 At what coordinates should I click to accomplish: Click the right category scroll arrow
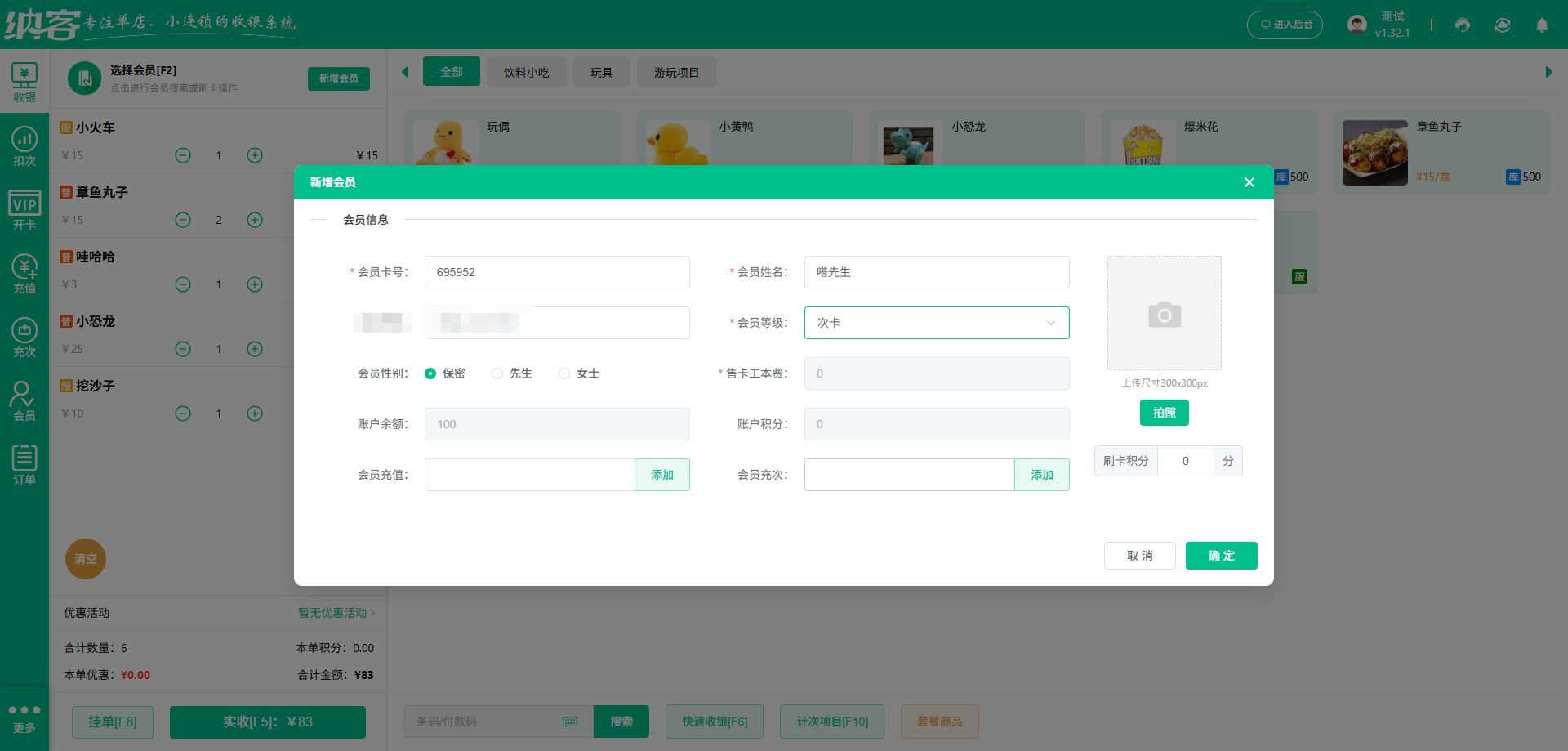[x=1548, y=72]
